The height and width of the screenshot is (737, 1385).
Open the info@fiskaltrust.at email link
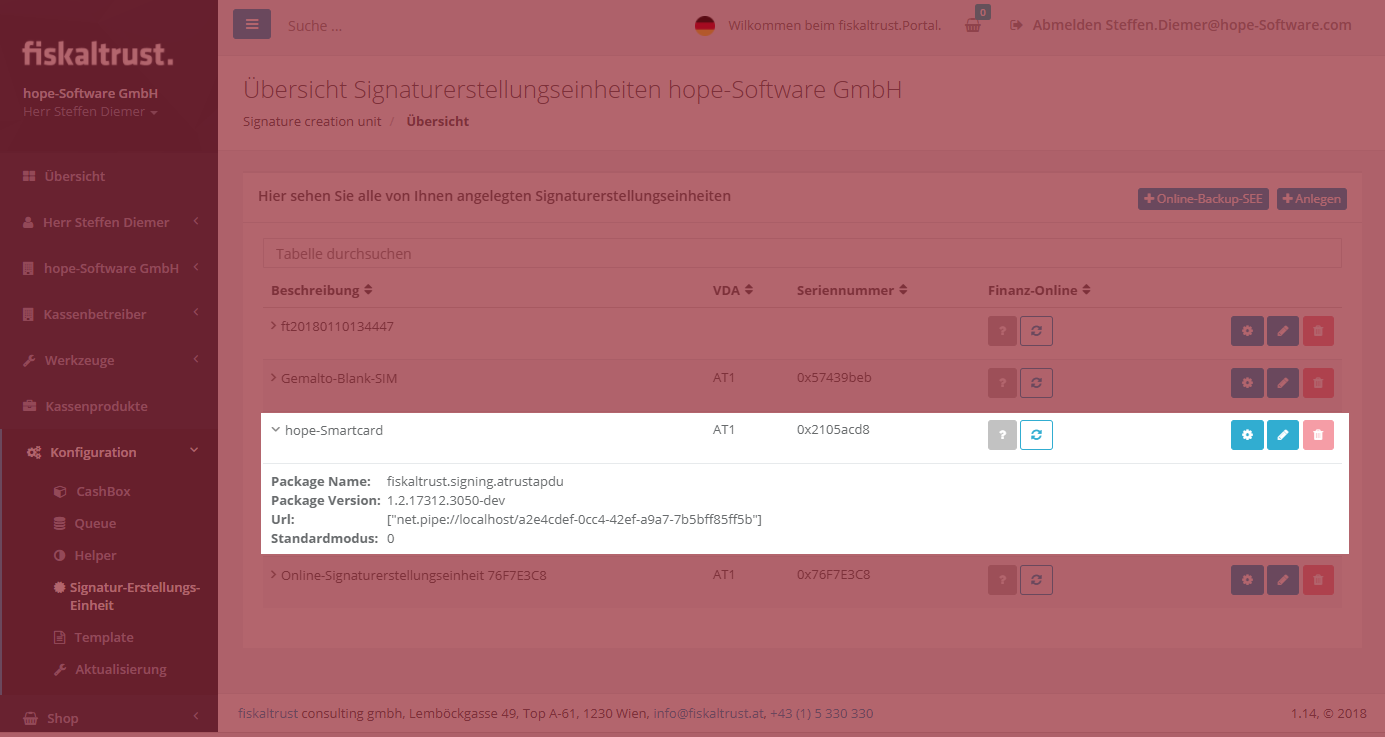(x=709, y=713)
